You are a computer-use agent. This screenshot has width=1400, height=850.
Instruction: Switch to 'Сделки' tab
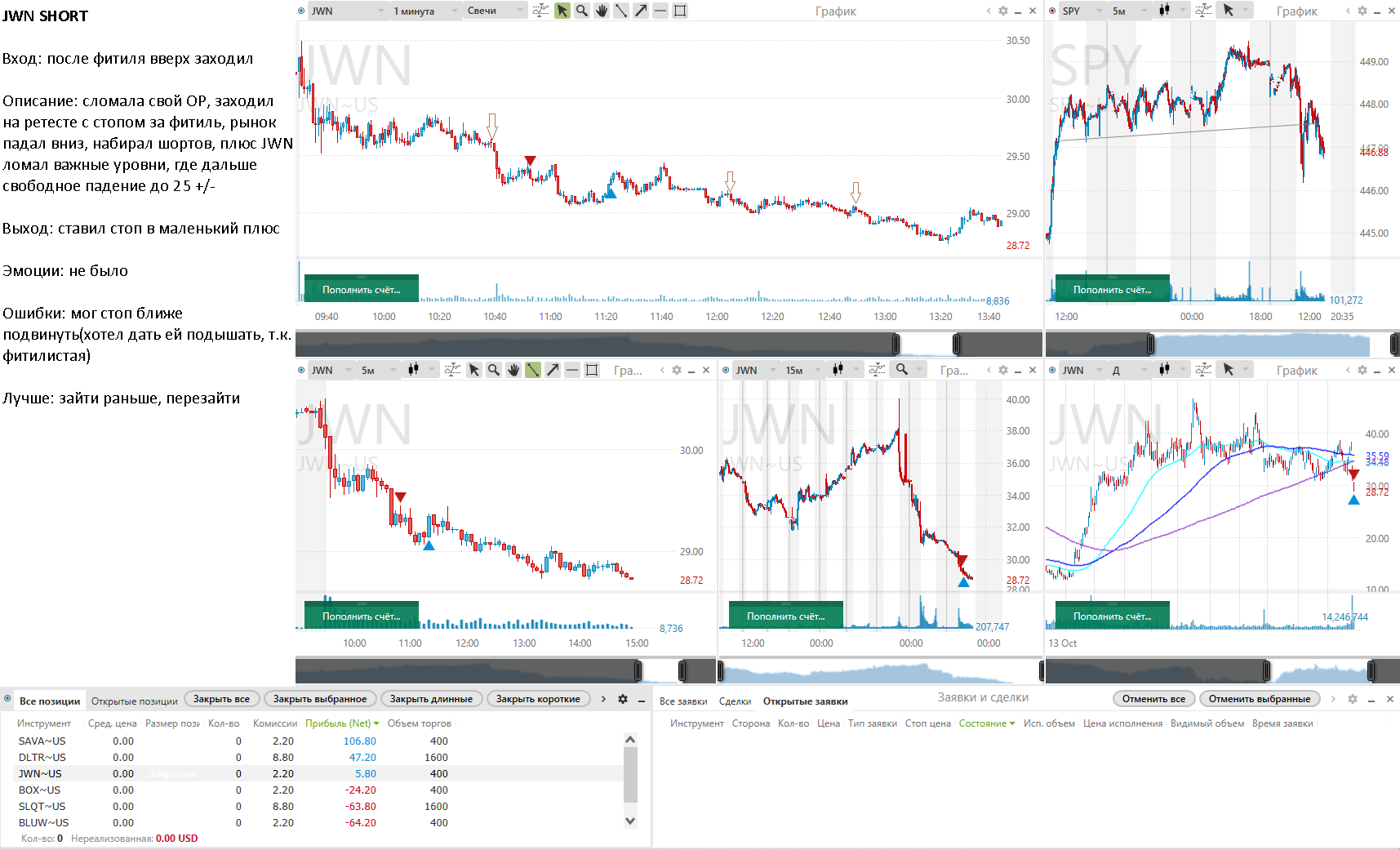coord(735,701)
